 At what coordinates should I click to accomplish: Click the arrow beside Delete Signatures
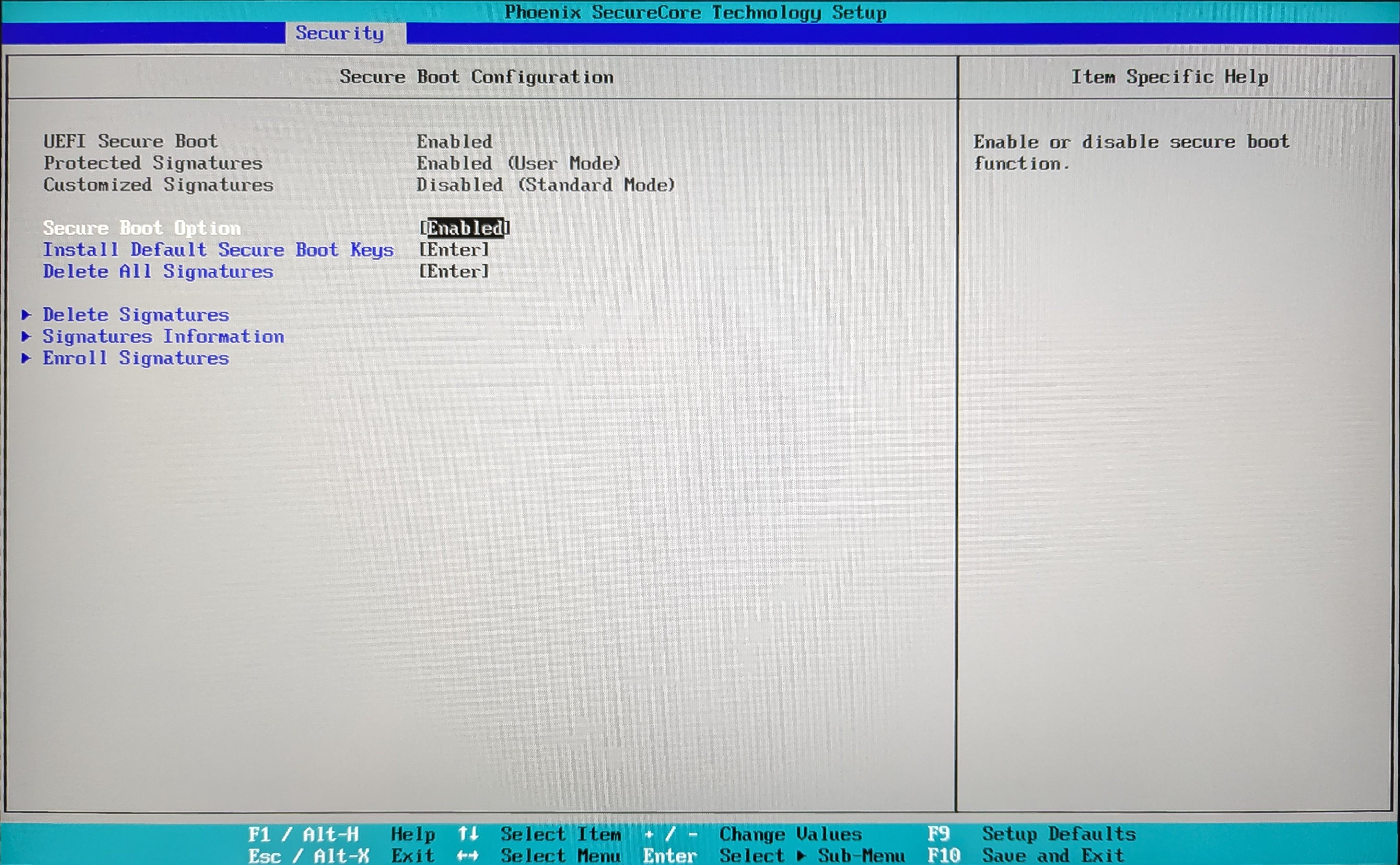26,315
